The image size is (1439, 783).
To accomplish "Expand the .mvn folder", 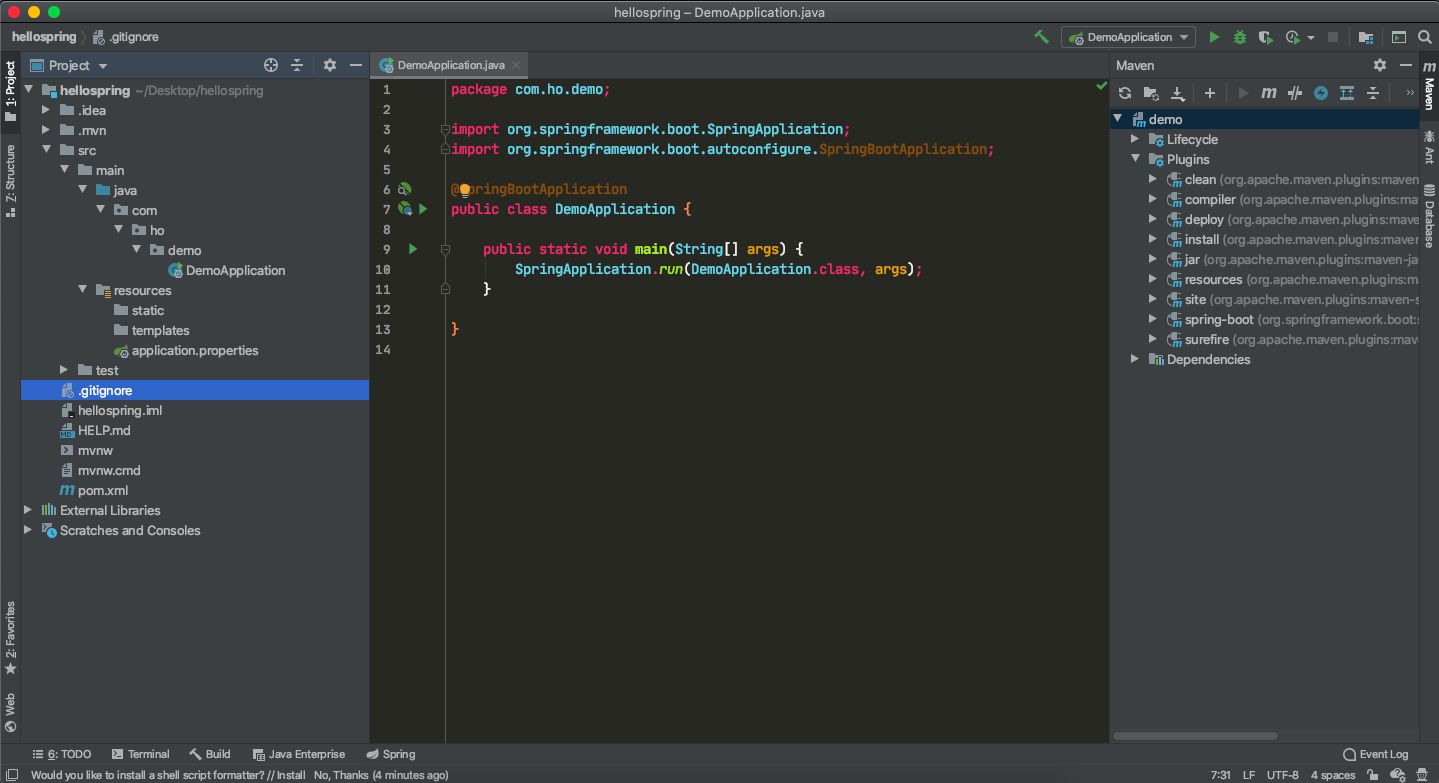I will (46, 130).
